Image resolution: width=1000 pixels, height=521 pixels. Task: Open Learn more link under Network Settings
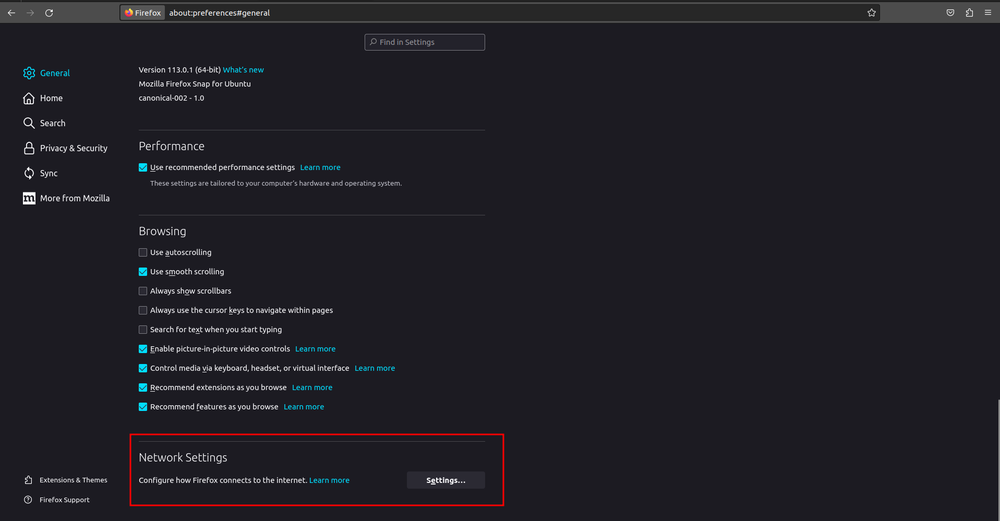coord(329,480)
